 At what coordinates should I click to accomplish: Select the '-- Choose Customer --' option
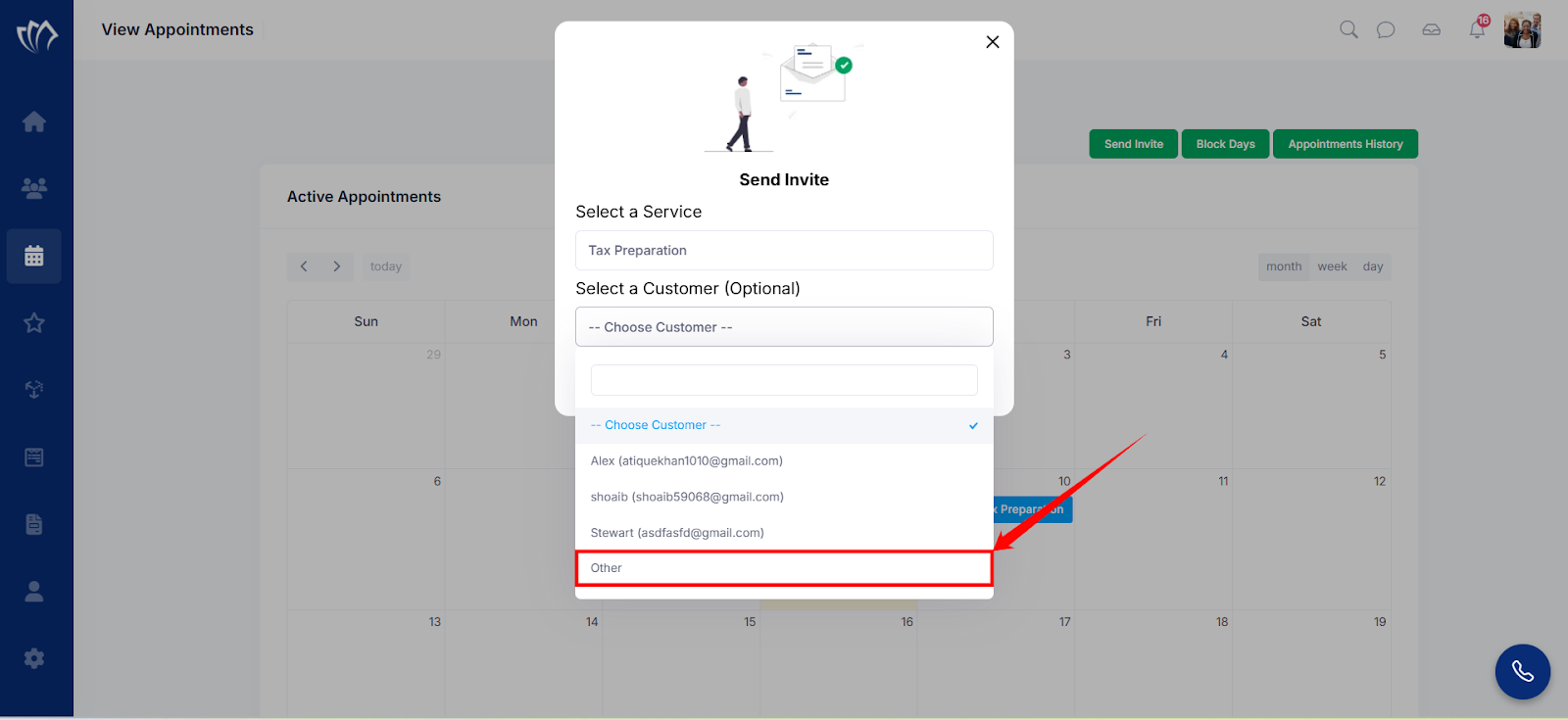(x=784, y=425)
